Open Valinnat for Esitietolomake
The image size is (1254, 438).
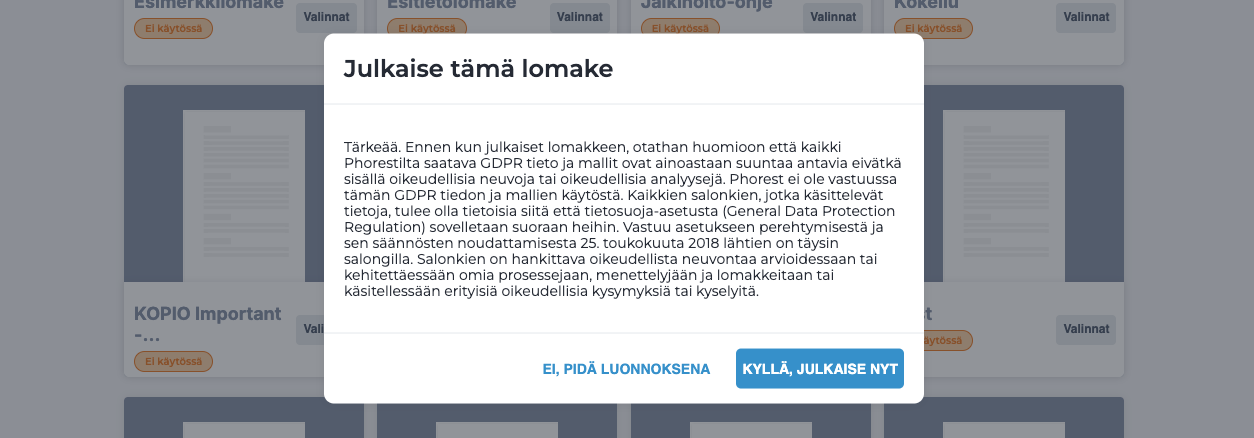[x=579, y=17]
